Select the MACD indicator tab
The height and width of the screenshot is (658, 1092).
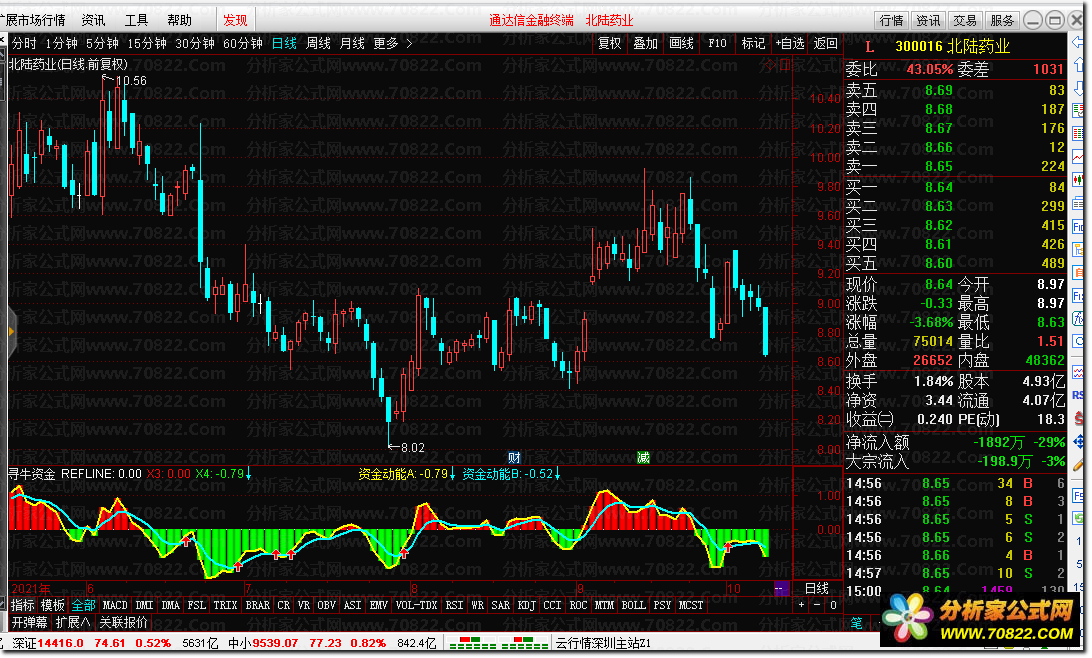(x=116, y=605)
